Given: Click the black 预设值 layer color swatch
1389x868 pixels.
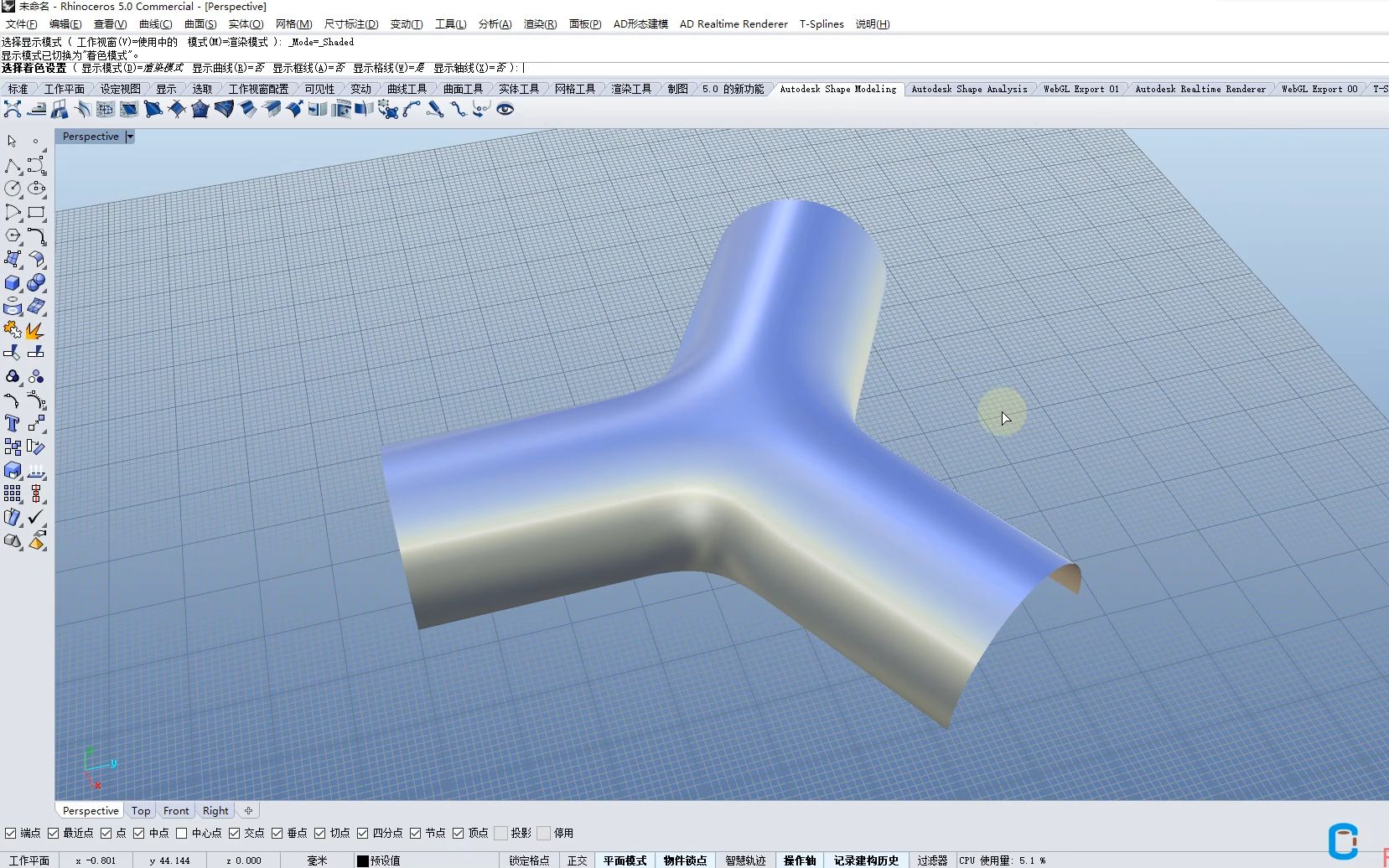Looking at the screenshot, I should 363,860.
